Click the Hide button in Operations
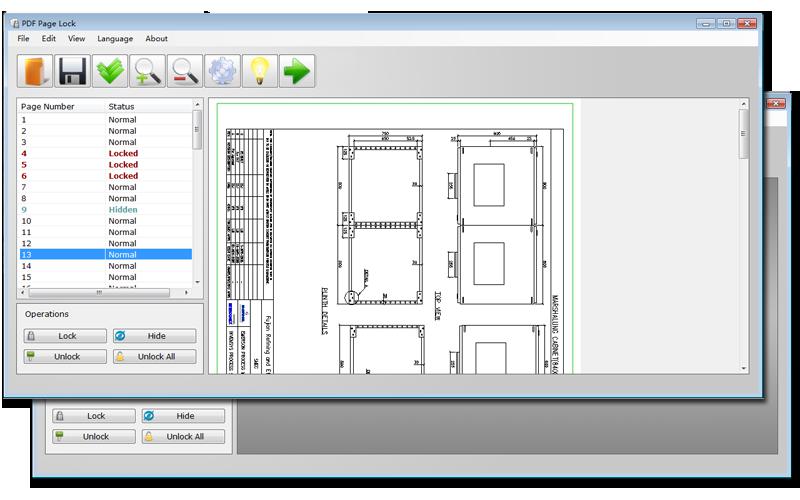The width and height of the screenshot is (800, 500). coord(155,336)
